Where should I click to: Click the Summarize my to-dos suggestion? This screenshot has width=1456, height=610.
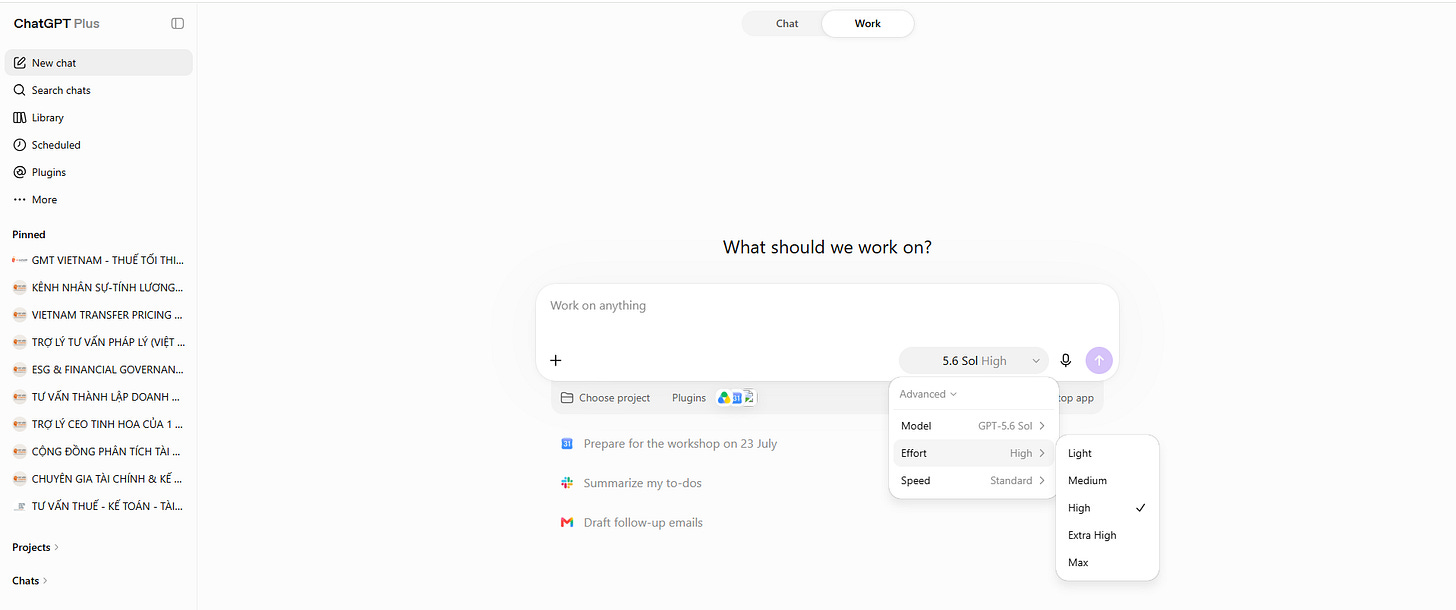[643, 483]
